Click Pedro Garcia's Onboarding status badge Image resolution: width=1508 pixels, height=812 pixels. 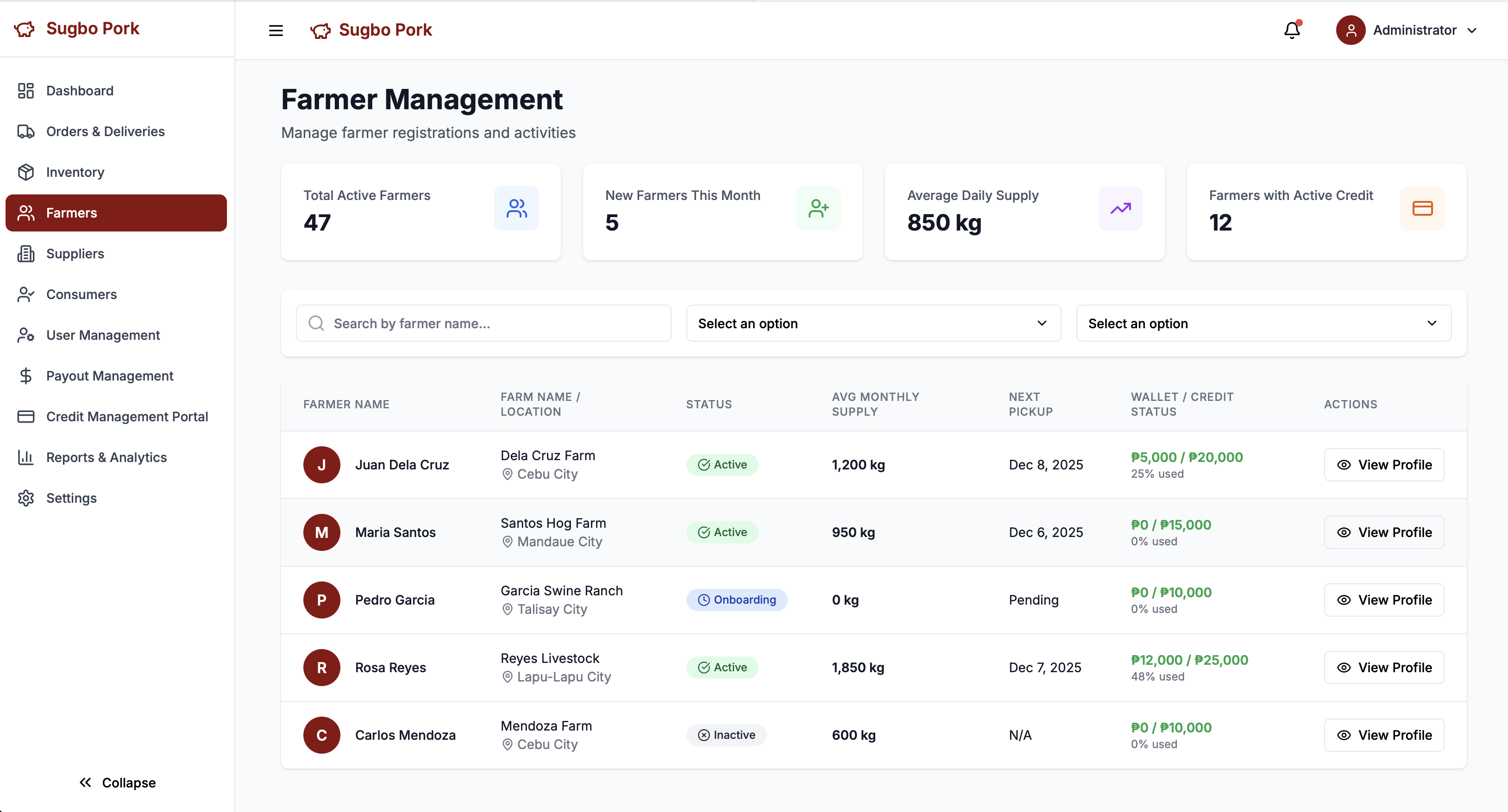(x=736, y=600)
